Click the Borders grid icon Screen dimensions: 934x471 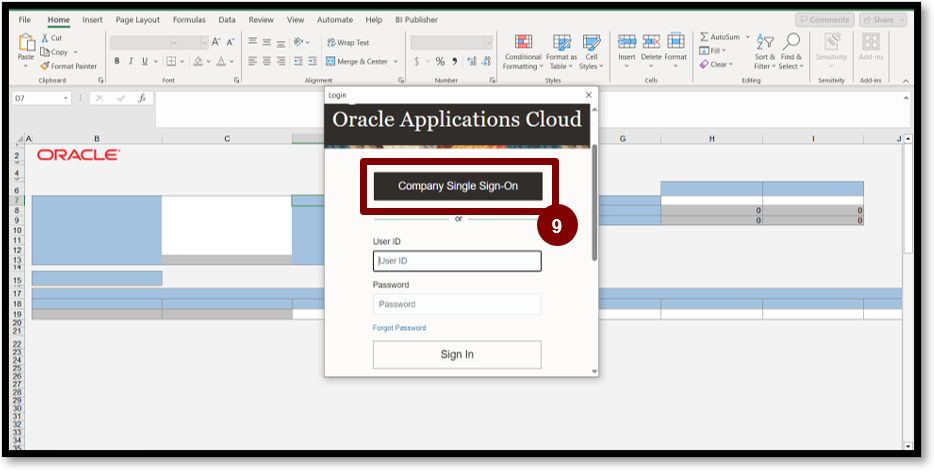tap(171, 61)
